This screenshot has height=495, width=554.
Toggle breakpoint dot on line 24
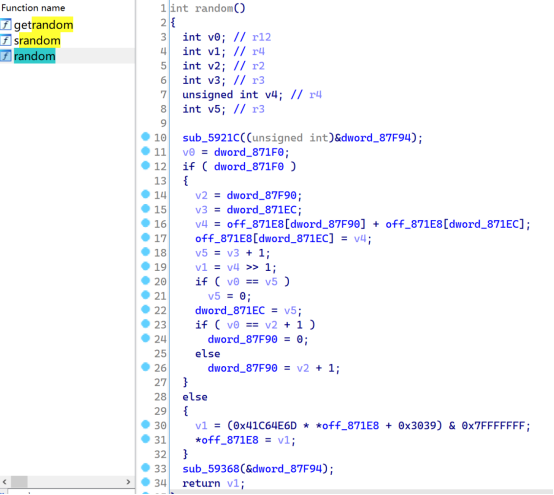(x=146, y=338)
